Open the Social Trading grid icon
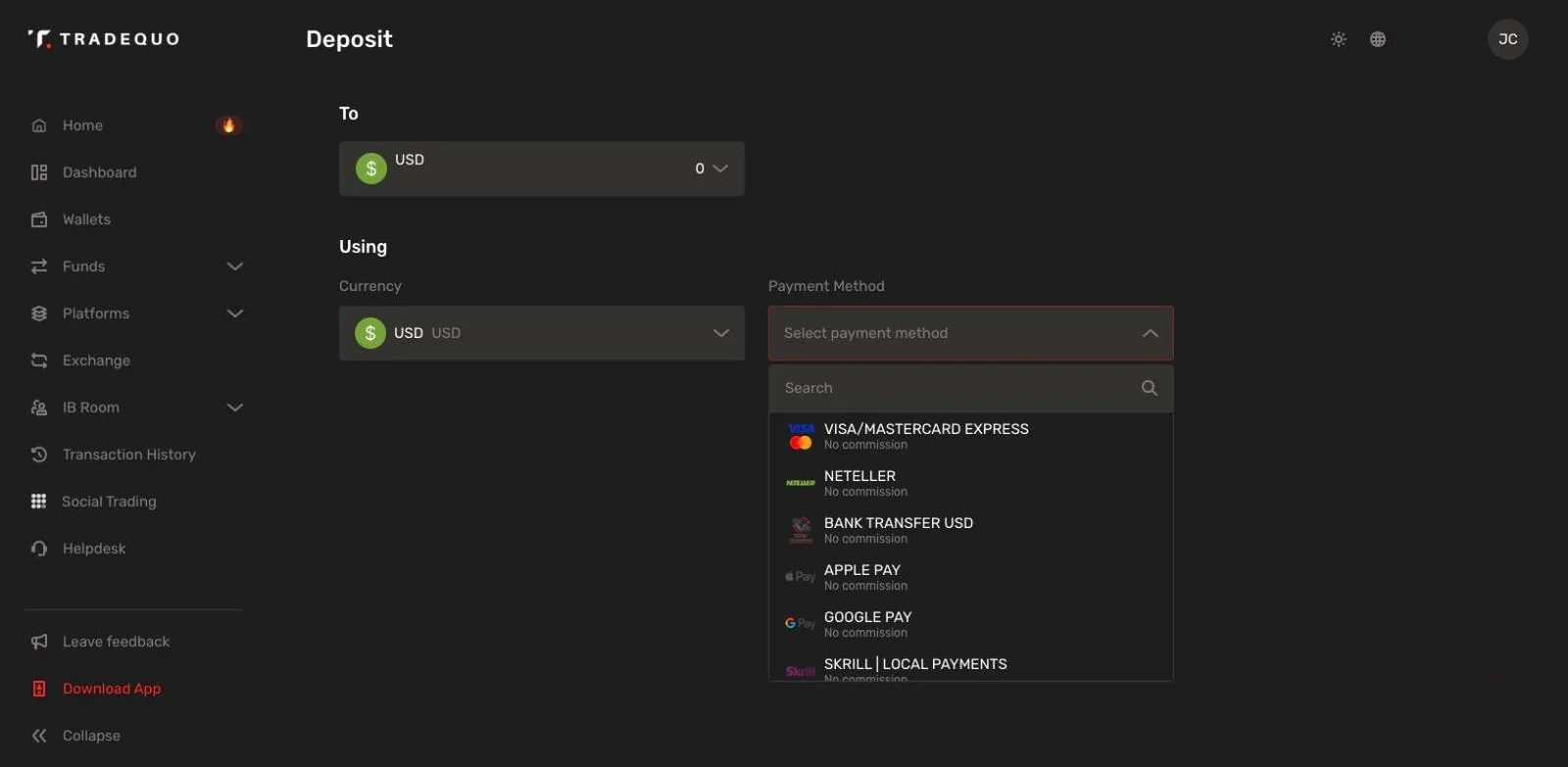The image size is (1568, 767). (x=38, y=502)
